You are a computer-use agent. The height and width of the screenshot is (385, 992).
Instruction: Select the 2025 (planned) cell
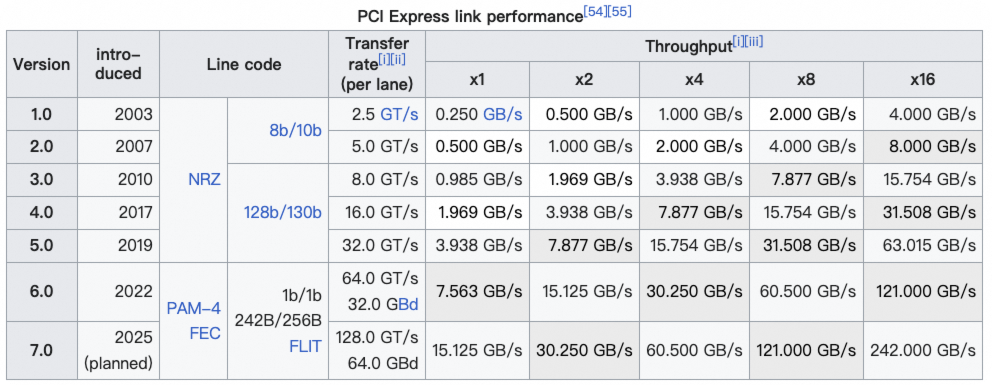point(118,350)
